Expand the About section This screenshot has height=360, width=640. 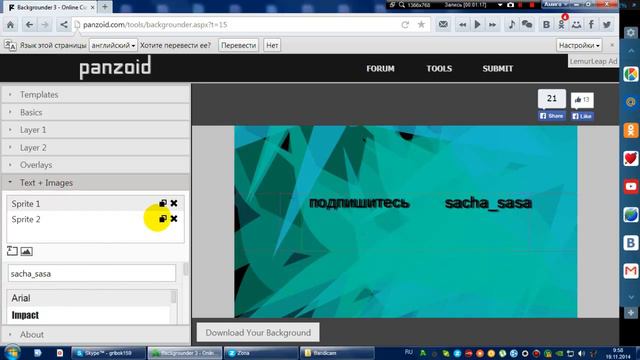click(x=96, y=334)
